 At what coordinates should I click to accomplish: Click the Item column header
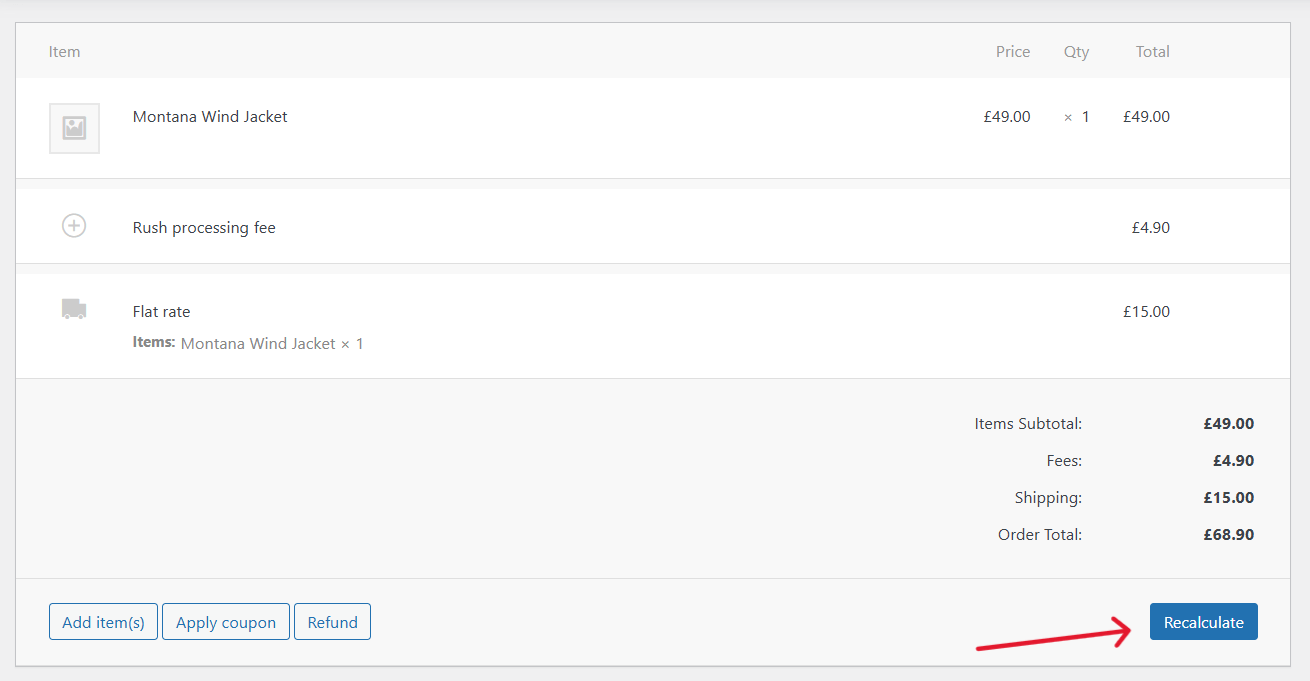coord(64,51)
